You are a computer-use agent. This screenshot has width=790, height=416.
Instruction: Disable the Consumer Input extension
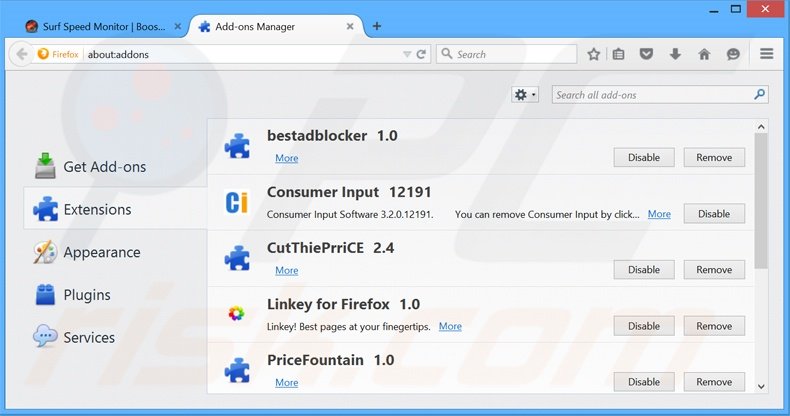pyautogui.click(x=714, y=214)
